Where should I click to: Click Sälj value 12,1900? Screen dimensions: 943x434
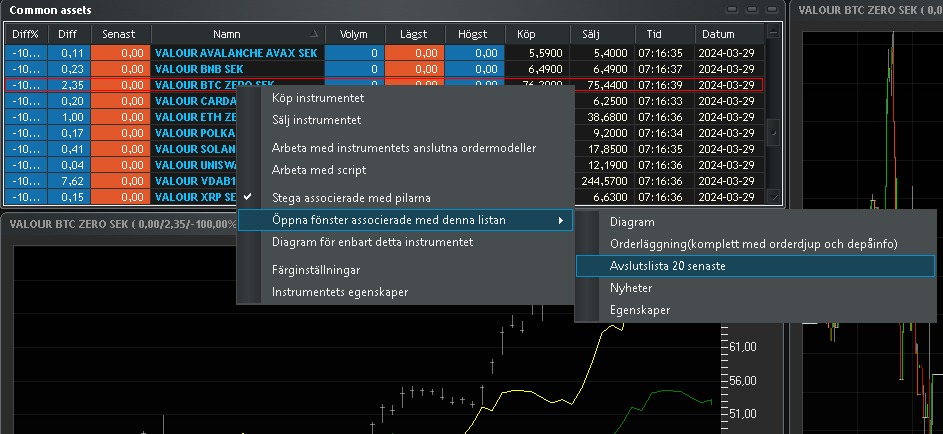(607, 165)
